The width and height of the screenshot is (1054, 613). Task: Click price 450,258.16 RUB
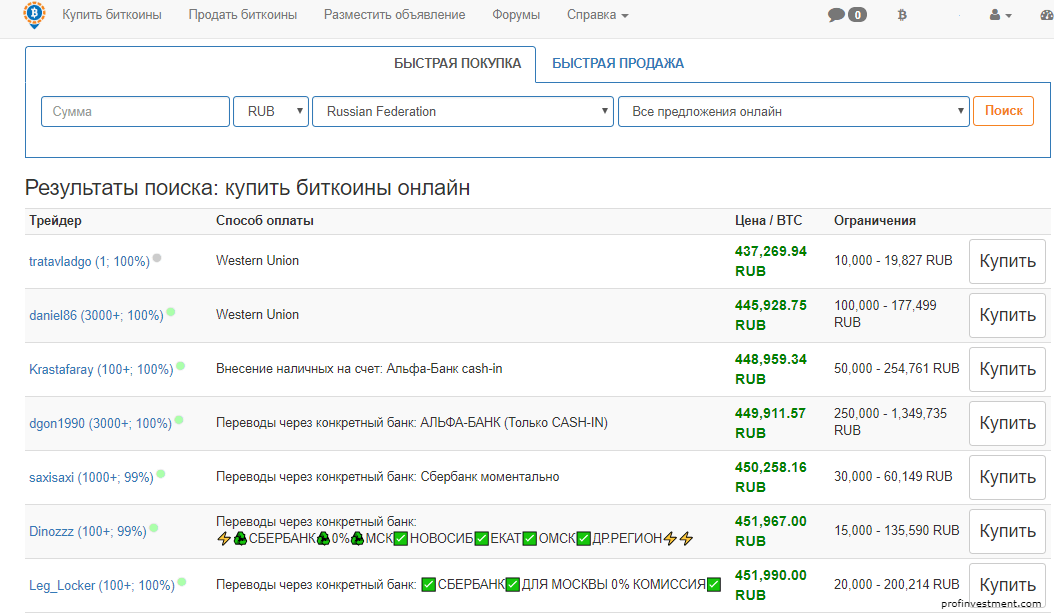[770, 477]
